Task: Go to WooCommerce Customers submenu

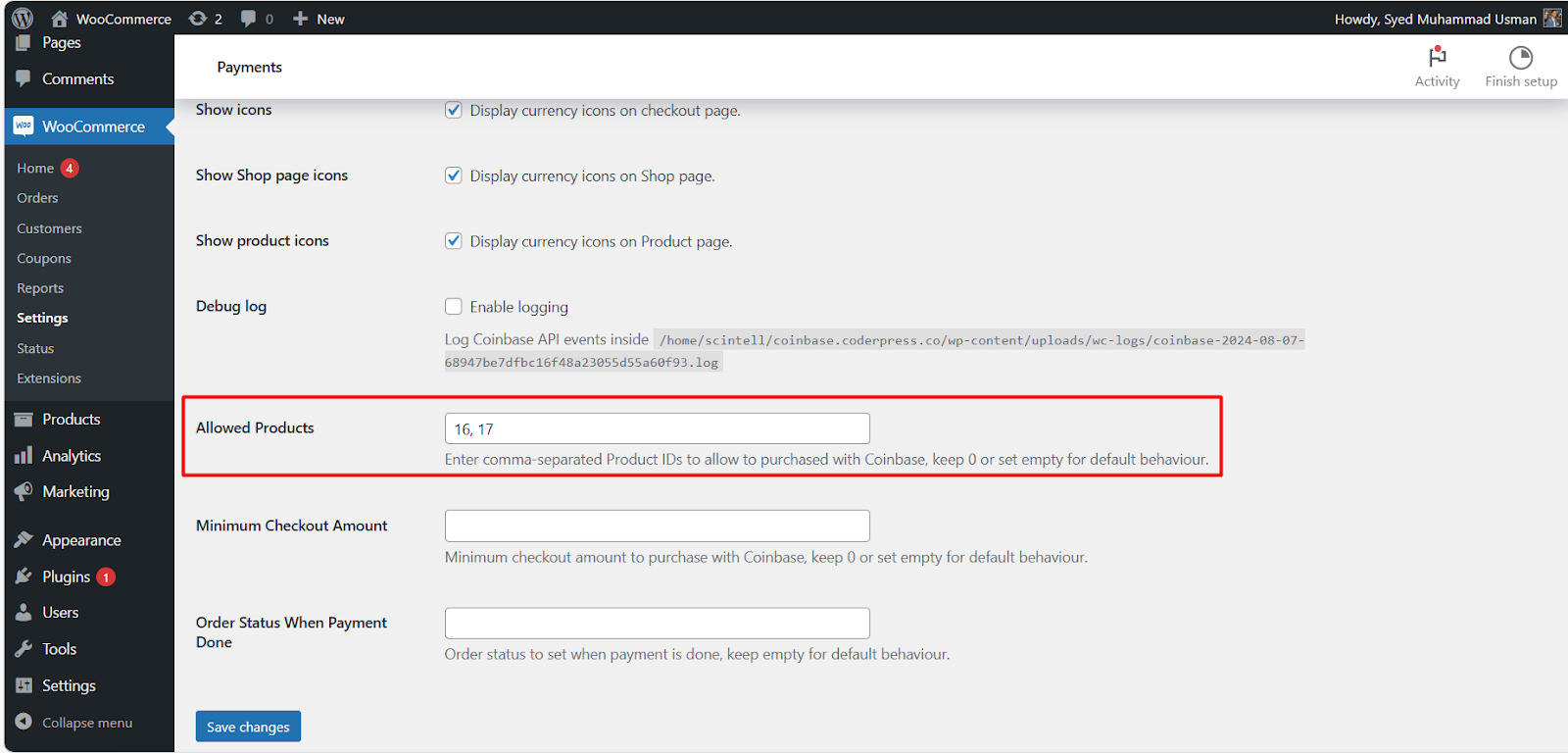Action: [49, 228]
